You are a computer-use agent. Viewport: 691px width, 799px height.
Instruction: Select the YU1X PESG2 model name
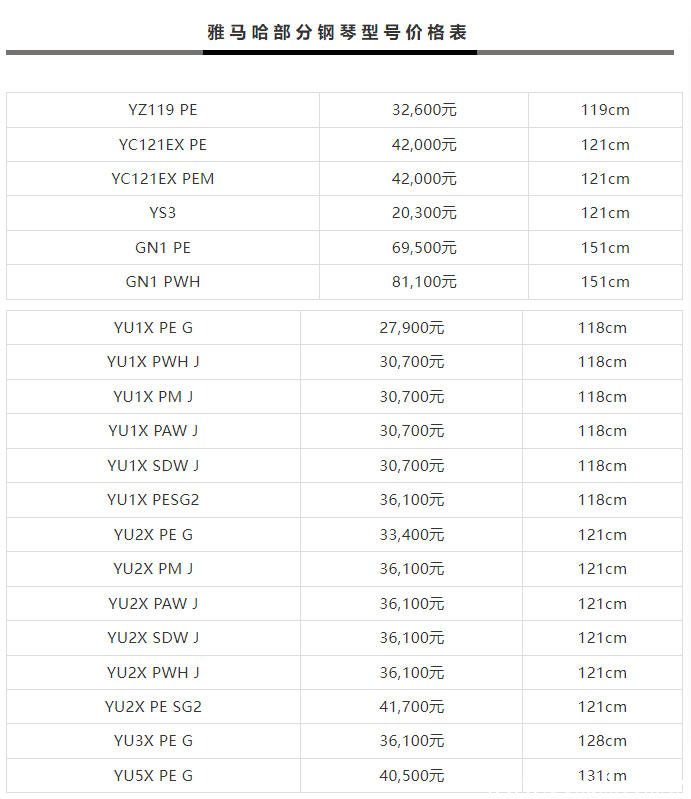(153, 500)
